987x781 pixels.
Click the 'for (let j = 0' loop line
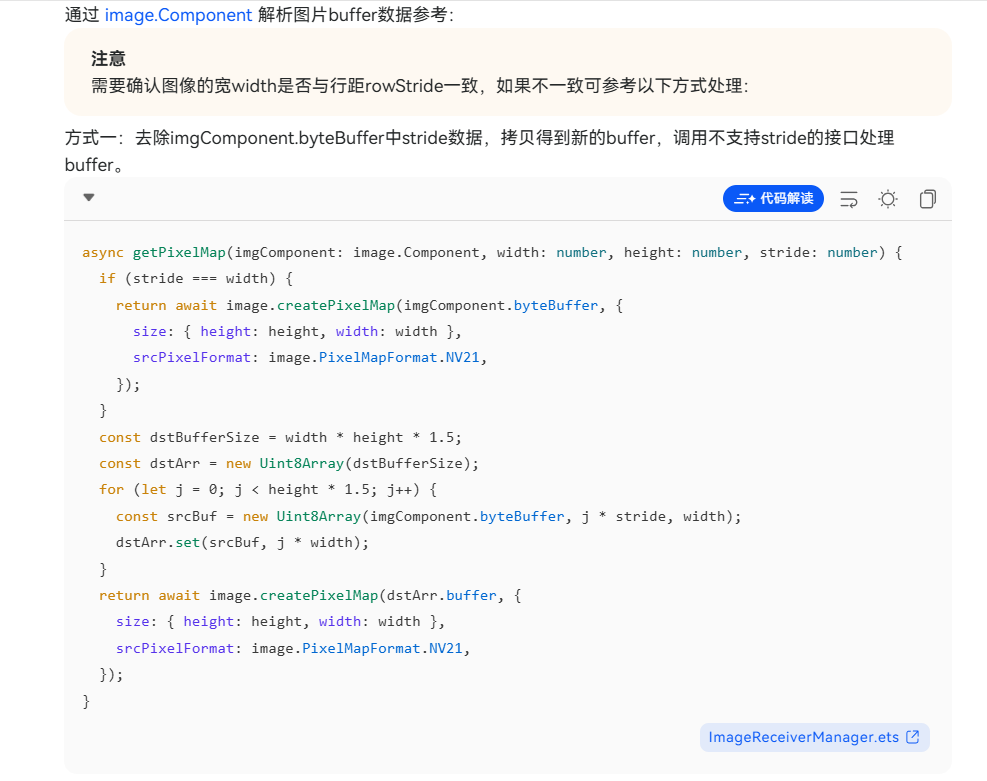click(268, 490)
